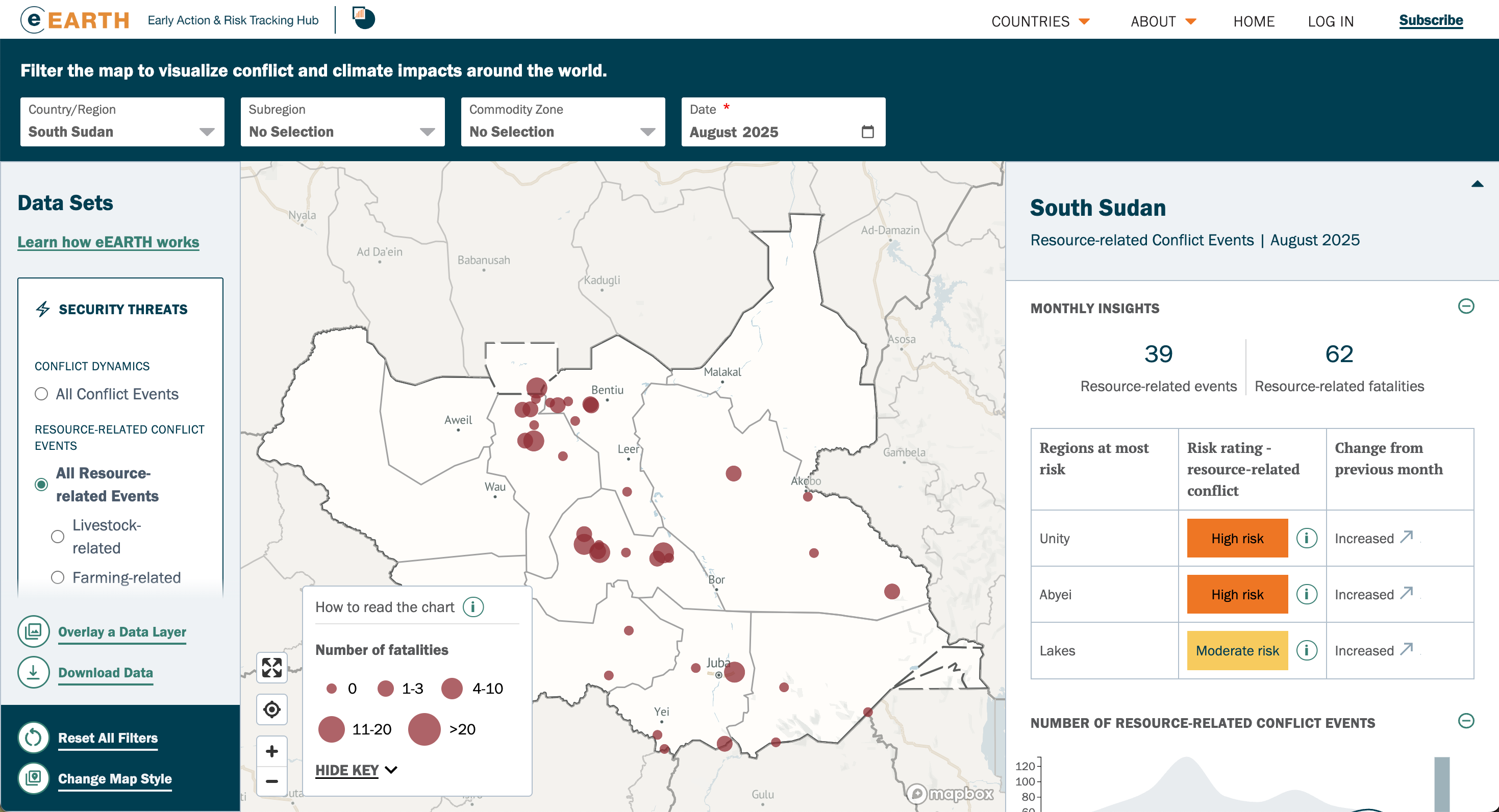Select Livestock-related radio option
The width and height of the screenshot is (1499, 812).
(58, 536)
